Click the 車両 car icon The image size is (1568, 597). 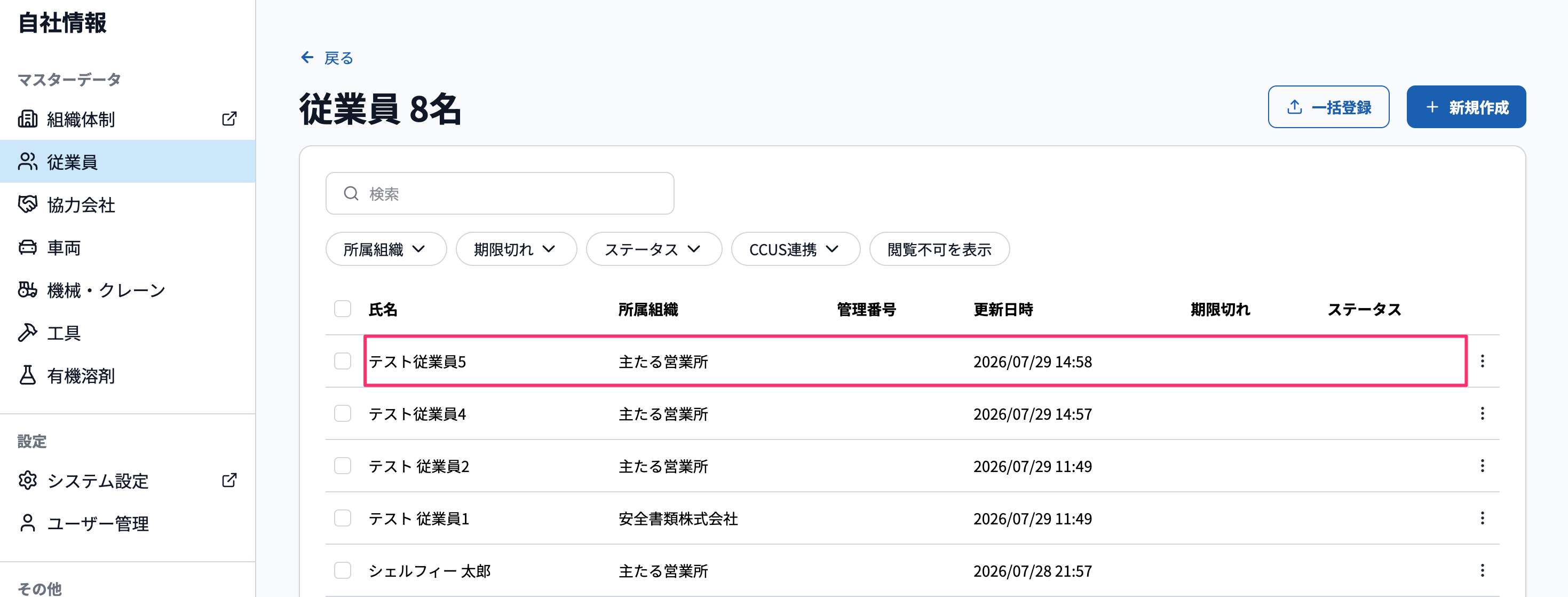pos(27,247)
